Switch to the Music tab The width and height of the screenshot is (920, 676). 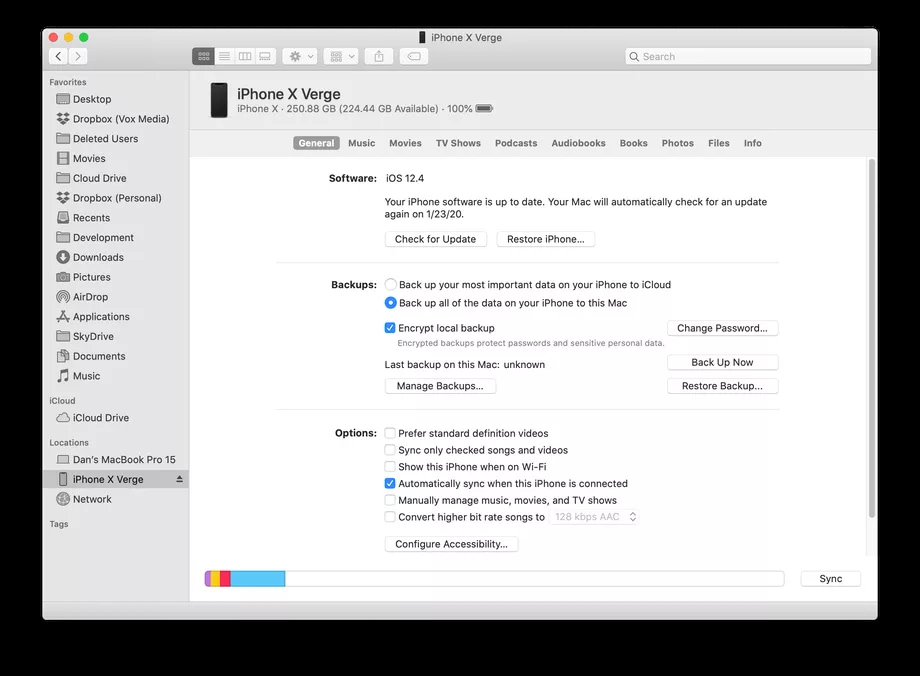361,143
